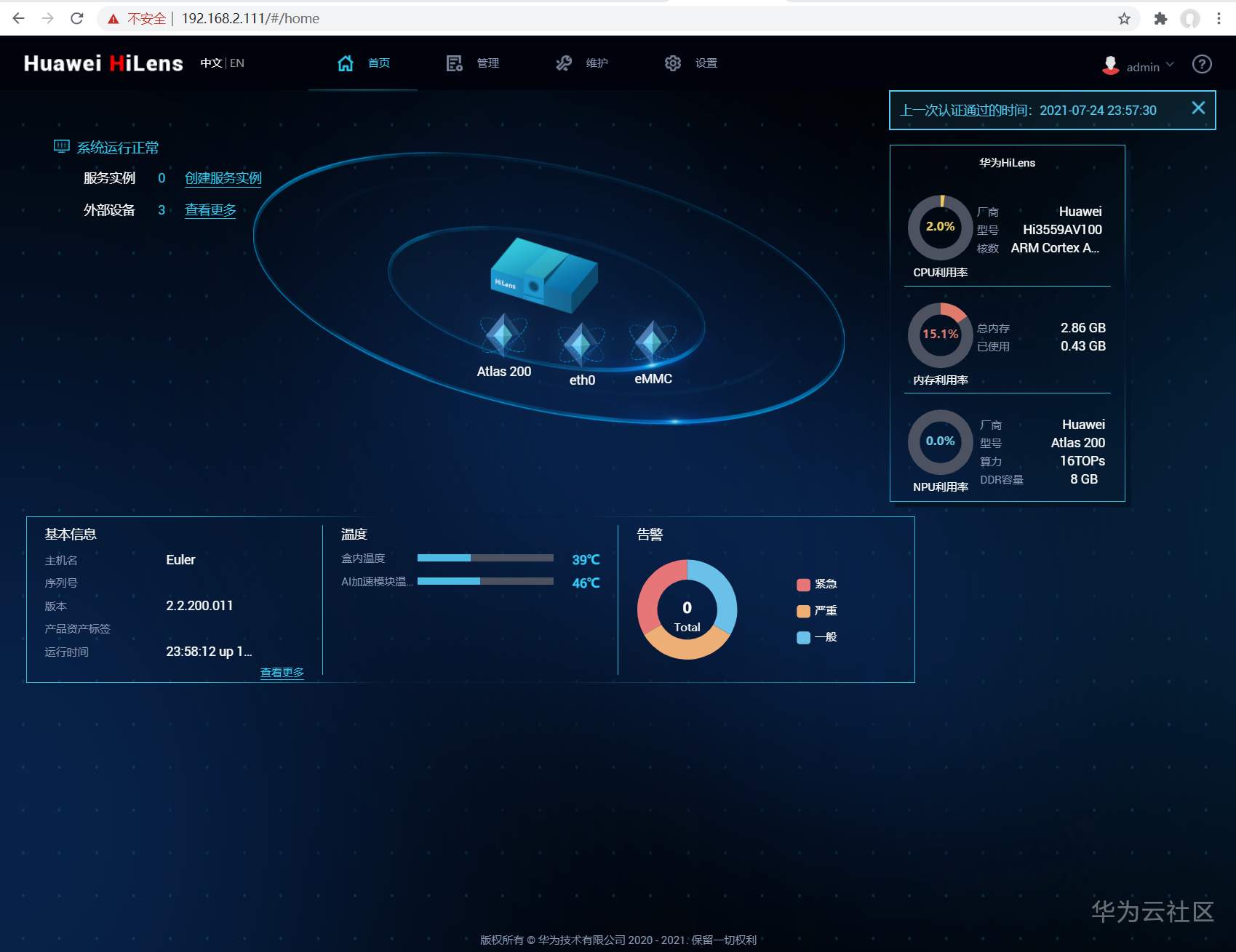Click 查看更多 in the 基本信息 panel
The image size is (1236, 952).
pyautogui.click(x=282, y=673)
